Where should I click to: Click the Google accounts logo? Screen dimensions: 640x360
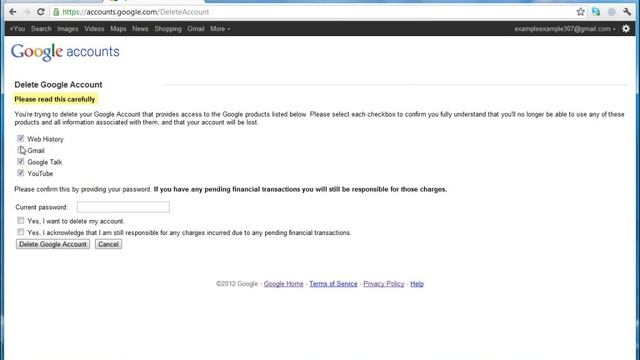[x=65, y=52]
